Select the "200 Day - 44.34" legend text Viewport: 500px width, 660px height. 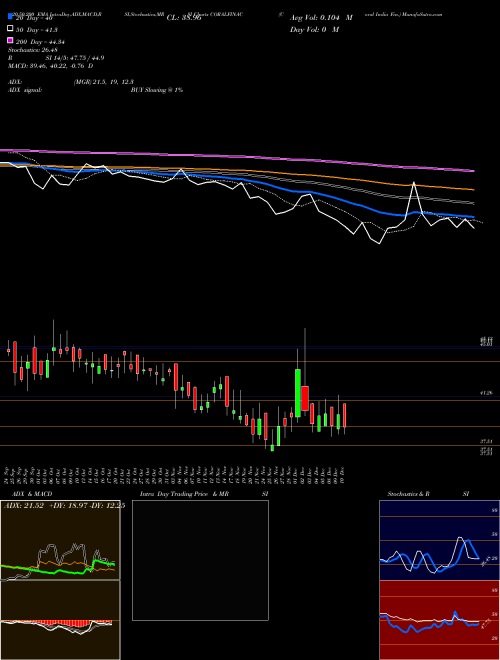click(40, 42)
